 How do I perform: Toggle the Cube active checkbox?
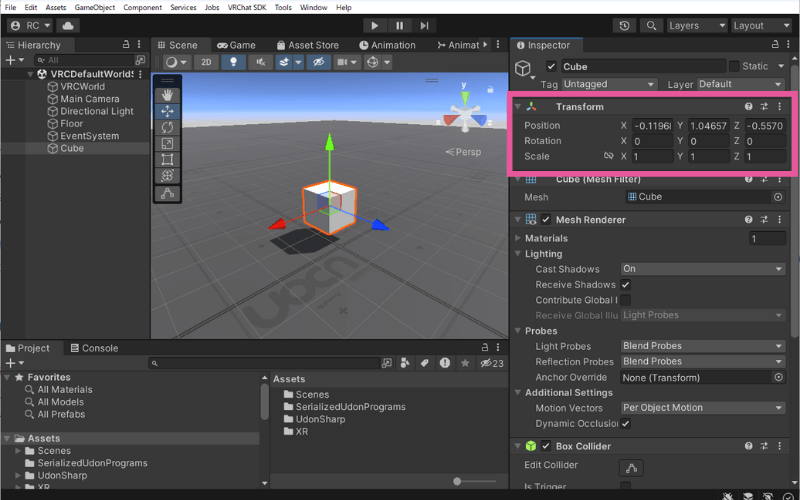[551, 66]
